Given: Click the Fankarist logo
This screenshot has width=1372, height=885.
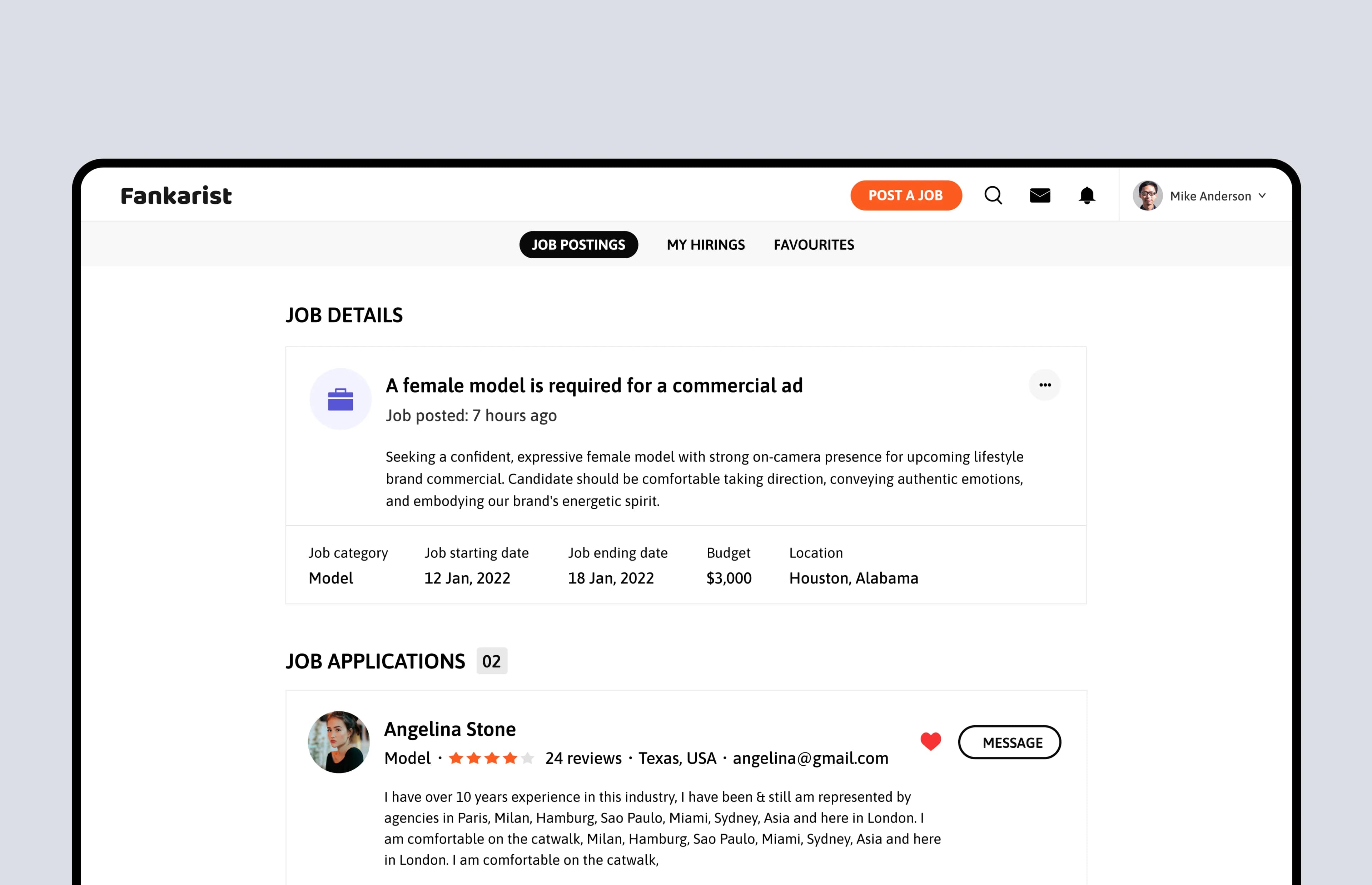Looking at the screenshot, I should tap(176, 196).
